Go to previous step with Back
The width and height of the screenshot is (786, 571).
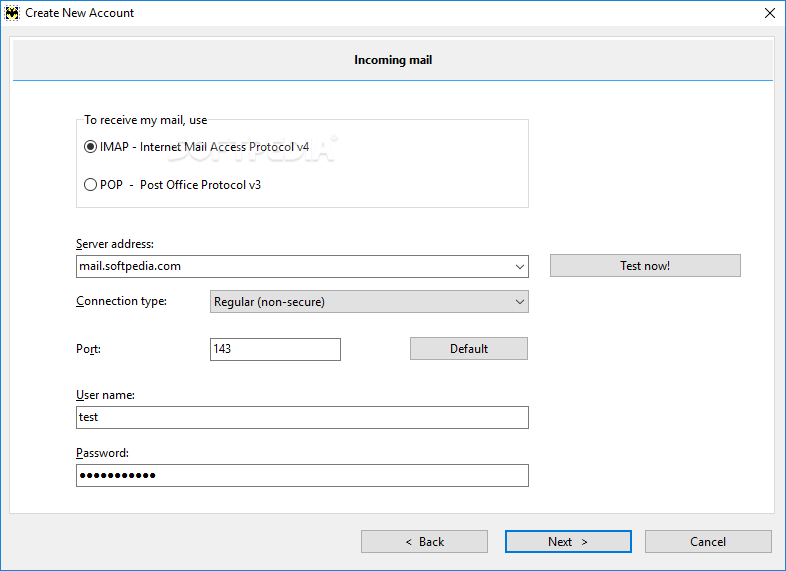(x=424, y=542)
